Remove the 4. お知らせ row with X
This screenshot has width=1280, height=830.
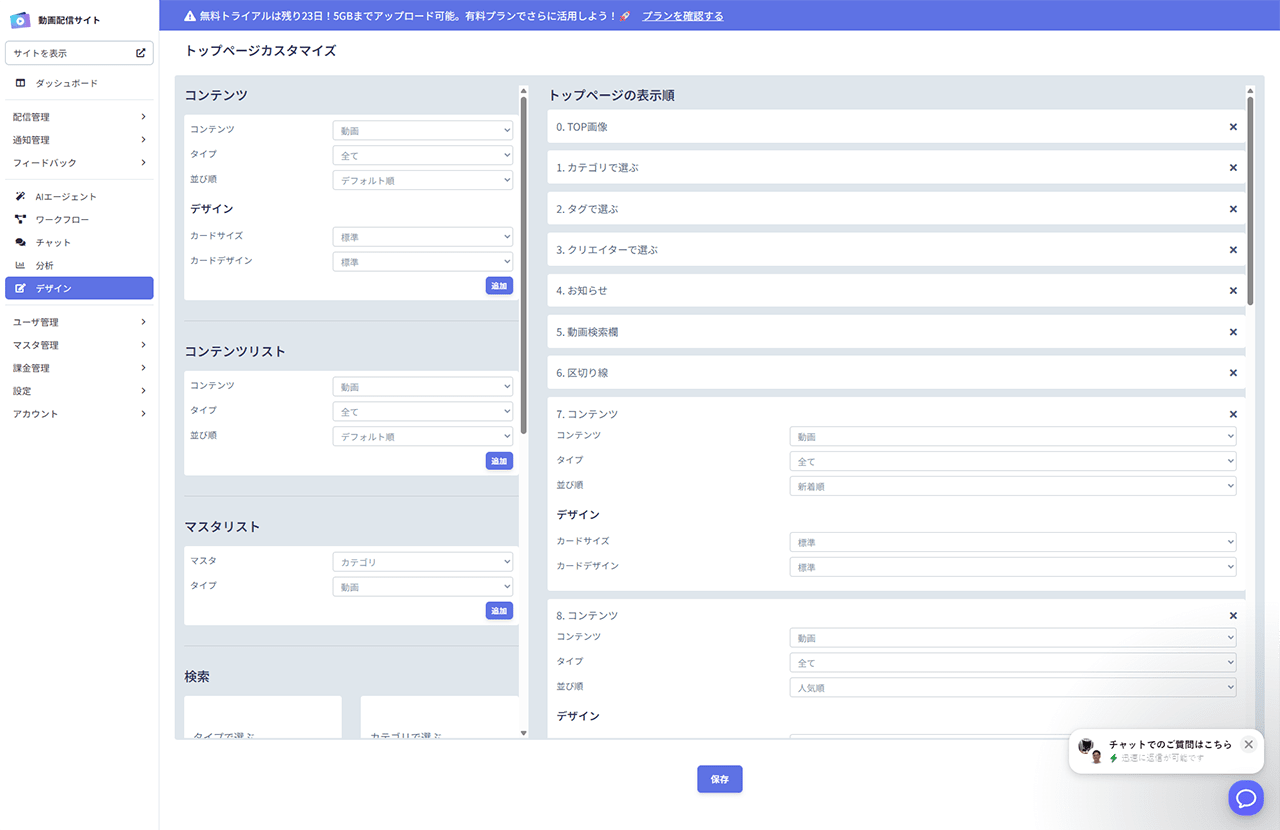coord(1233,291)
